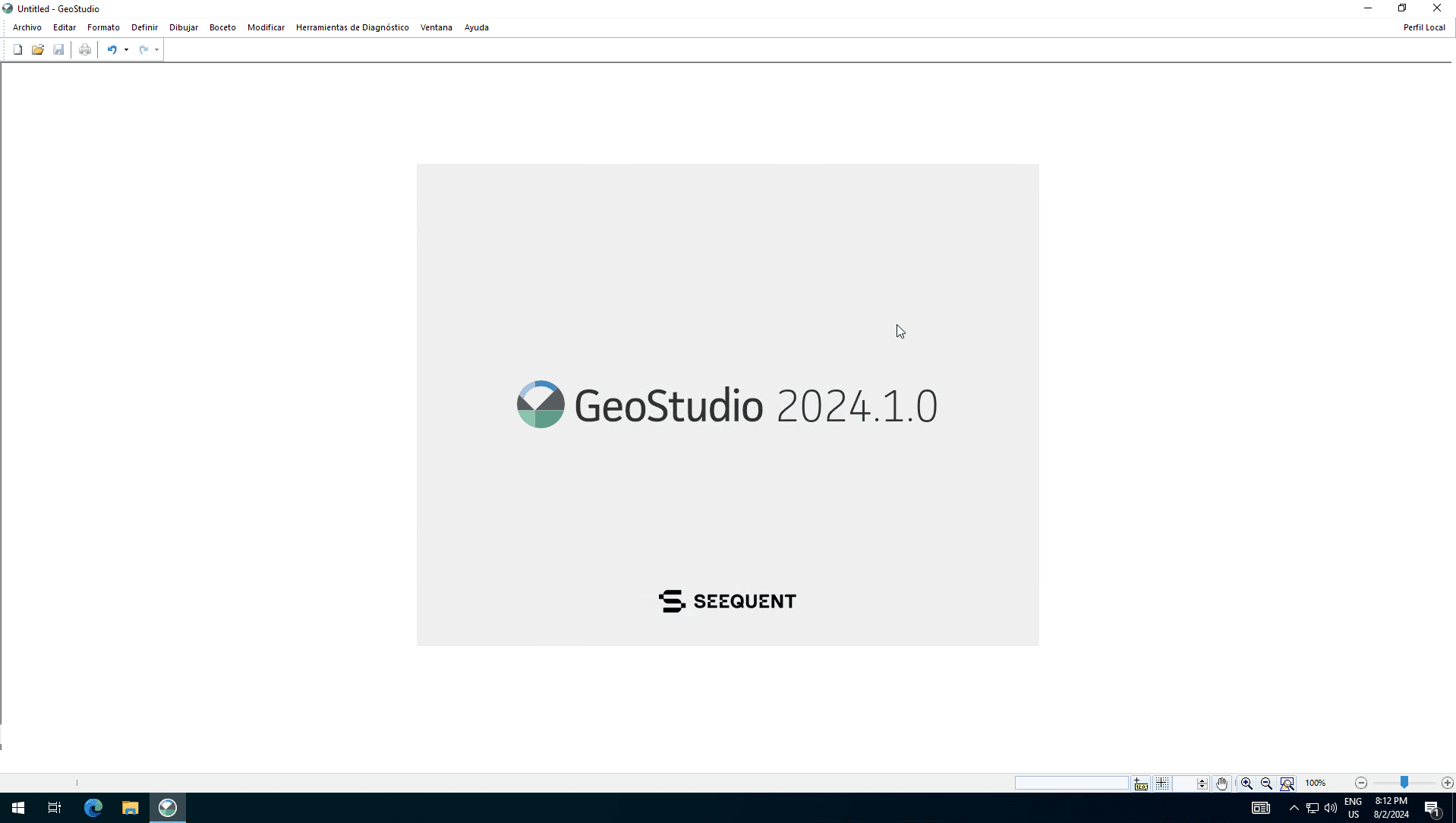Open Herramientas de Diagnóstico menu

[x=352, y=27]
